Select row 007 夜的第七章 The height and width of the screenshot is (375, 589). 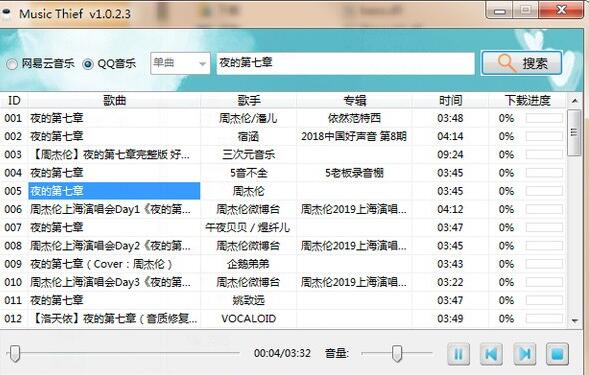tap(283, 227)
